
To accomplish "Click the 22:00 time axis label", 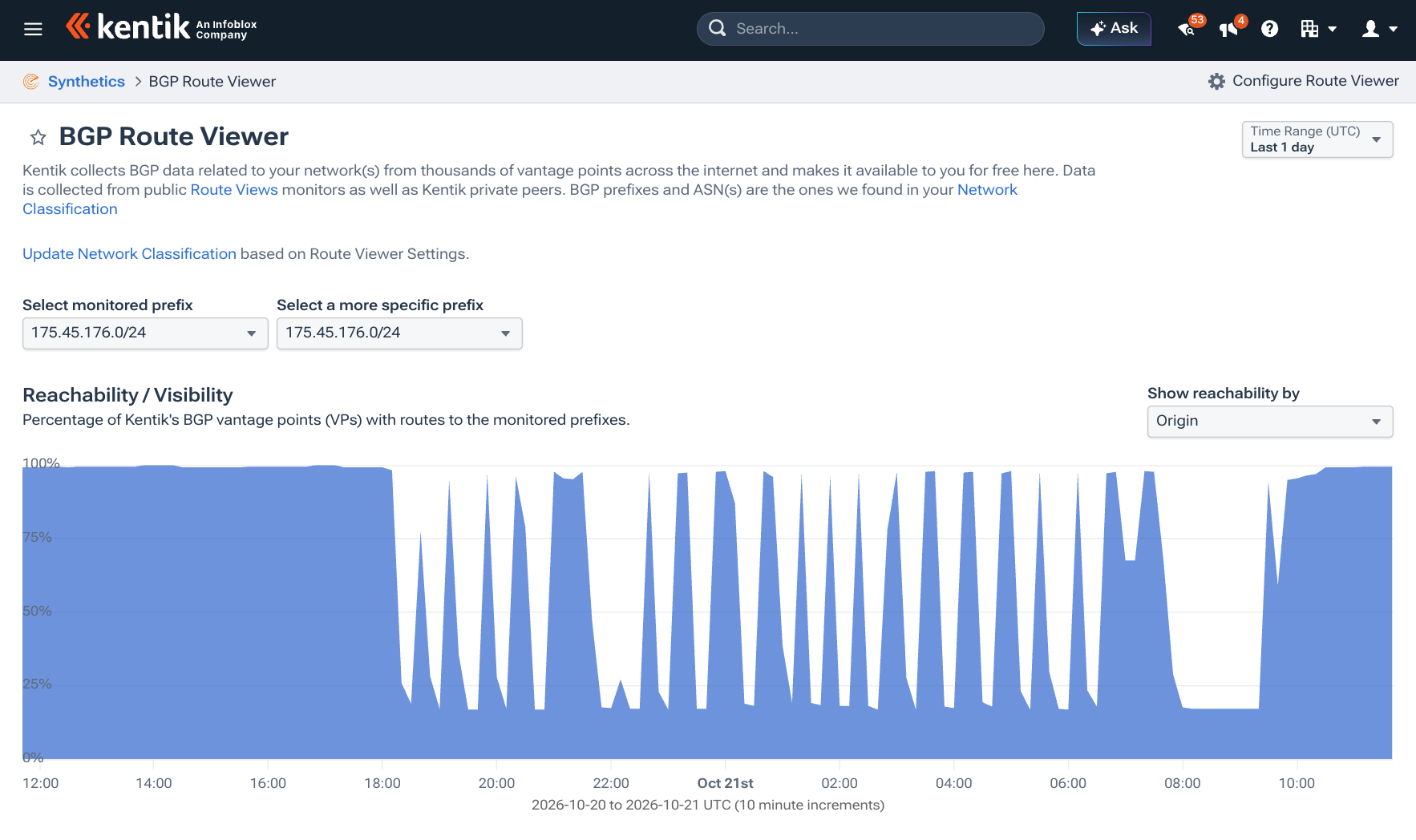I will click(x=611, y=783).
